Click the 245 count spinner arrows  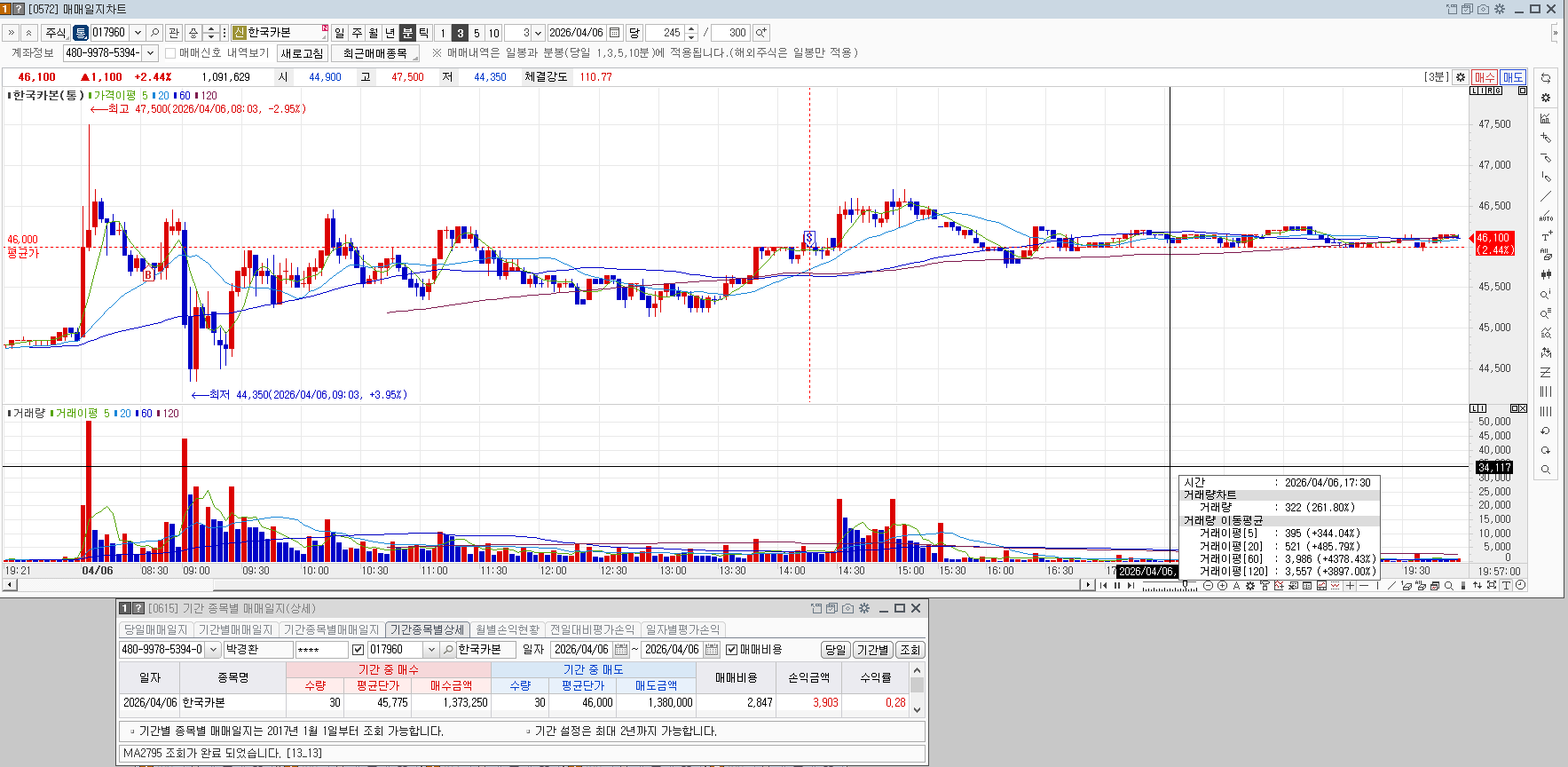(692, 33)
